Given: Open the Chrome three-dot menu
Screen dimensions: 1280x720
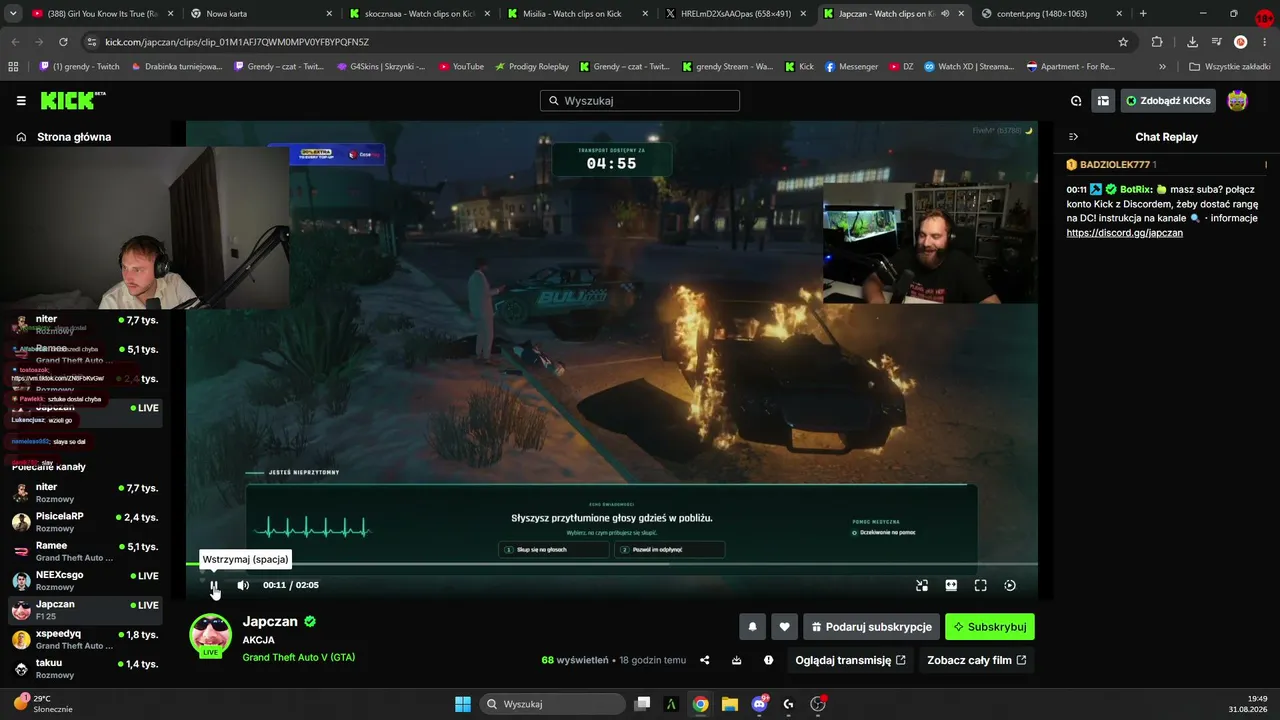Looking at the screenshot, I should pyautogui.click(x=1265, y=42).
